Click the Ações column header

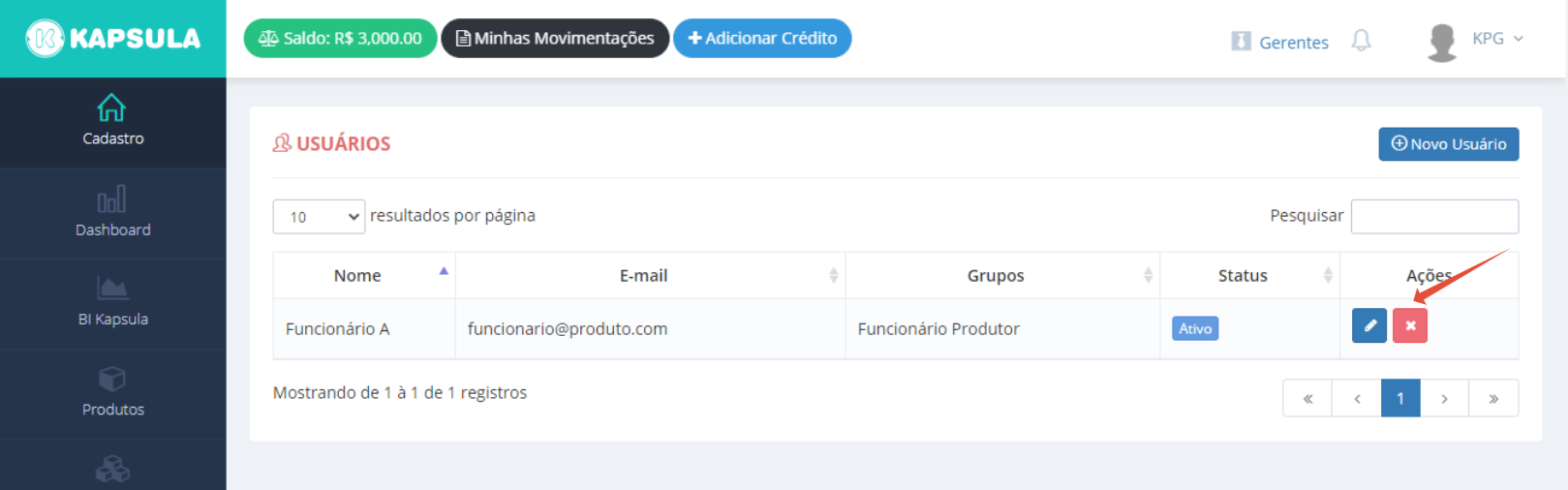pyautogui.click(x=1429, y=276)
